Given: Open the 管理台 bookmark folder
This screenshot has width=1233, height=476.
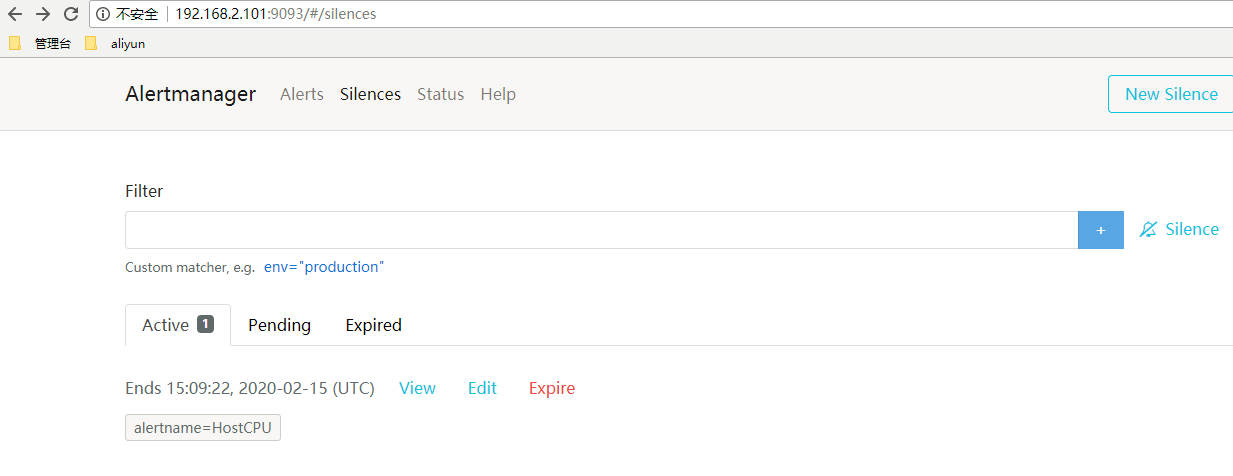Looking at the screenshot, I should point(40,43).
